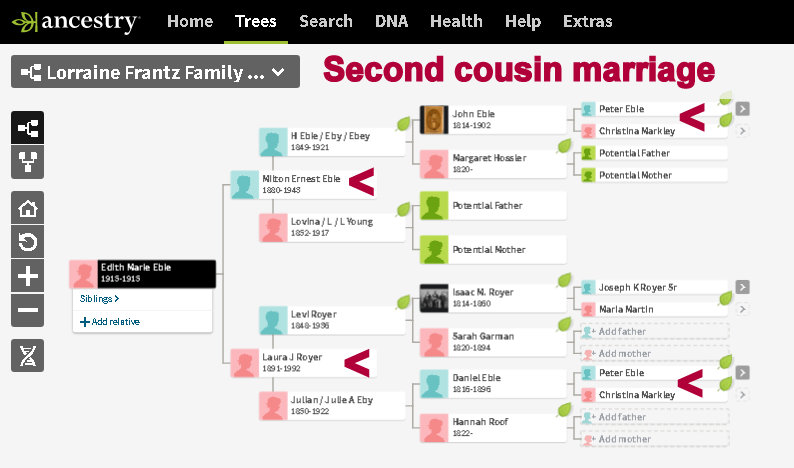Click the reset view icon
The image size is (794, 468).
tap(28, 242)
